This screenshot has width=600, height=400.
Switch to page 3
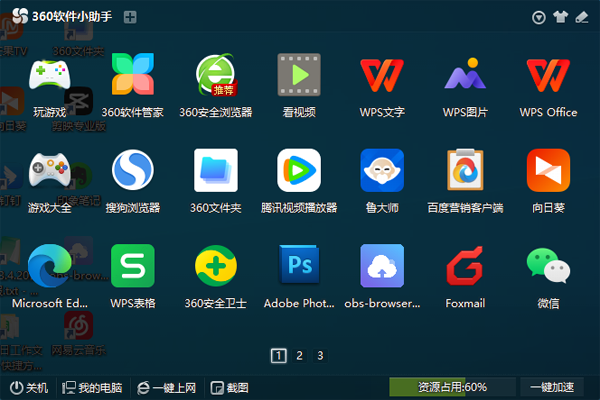coord(320,355)
